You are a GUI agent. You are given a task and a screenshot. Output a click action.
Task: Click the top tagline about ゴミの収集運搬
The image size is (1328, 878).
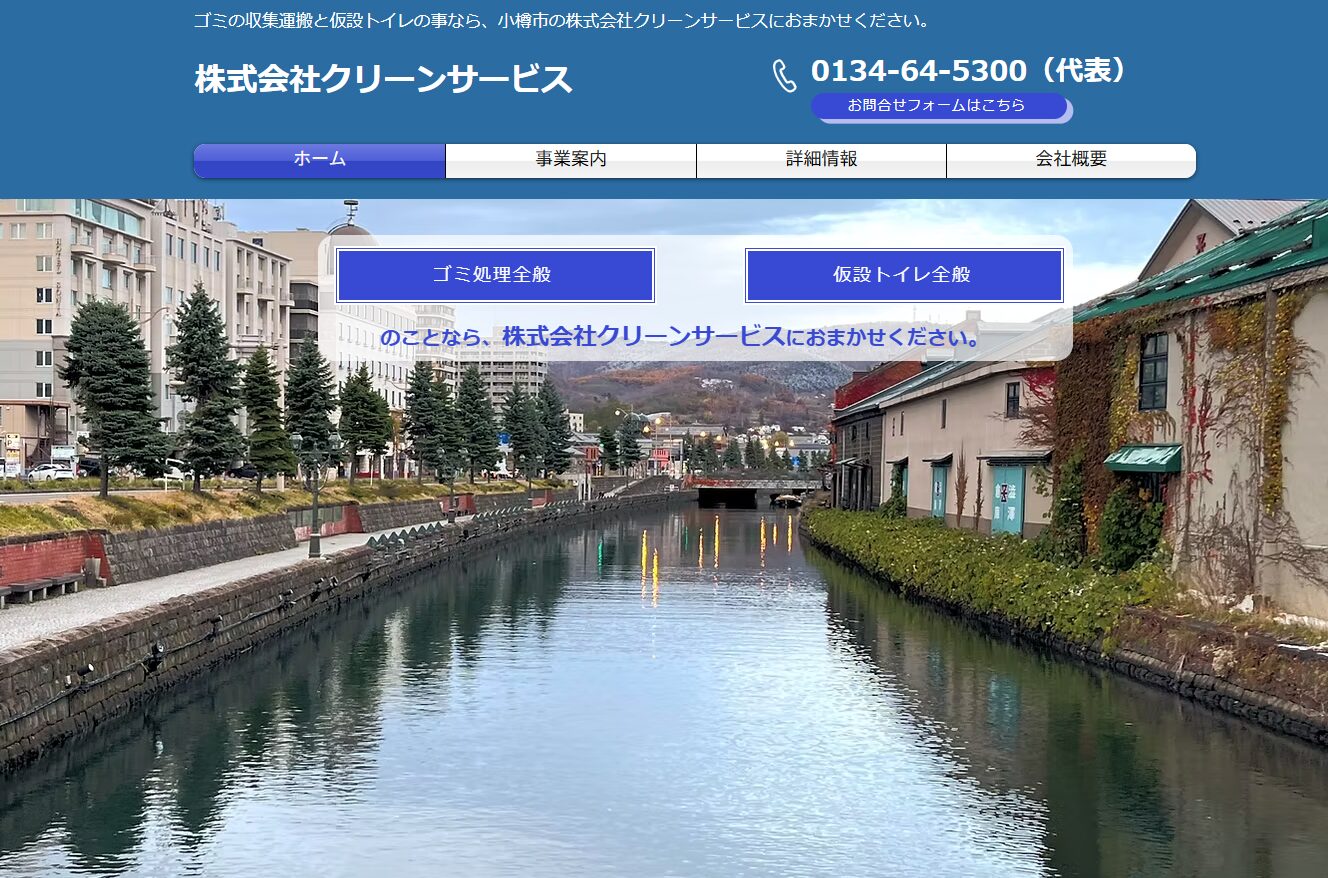pos(562,21)
